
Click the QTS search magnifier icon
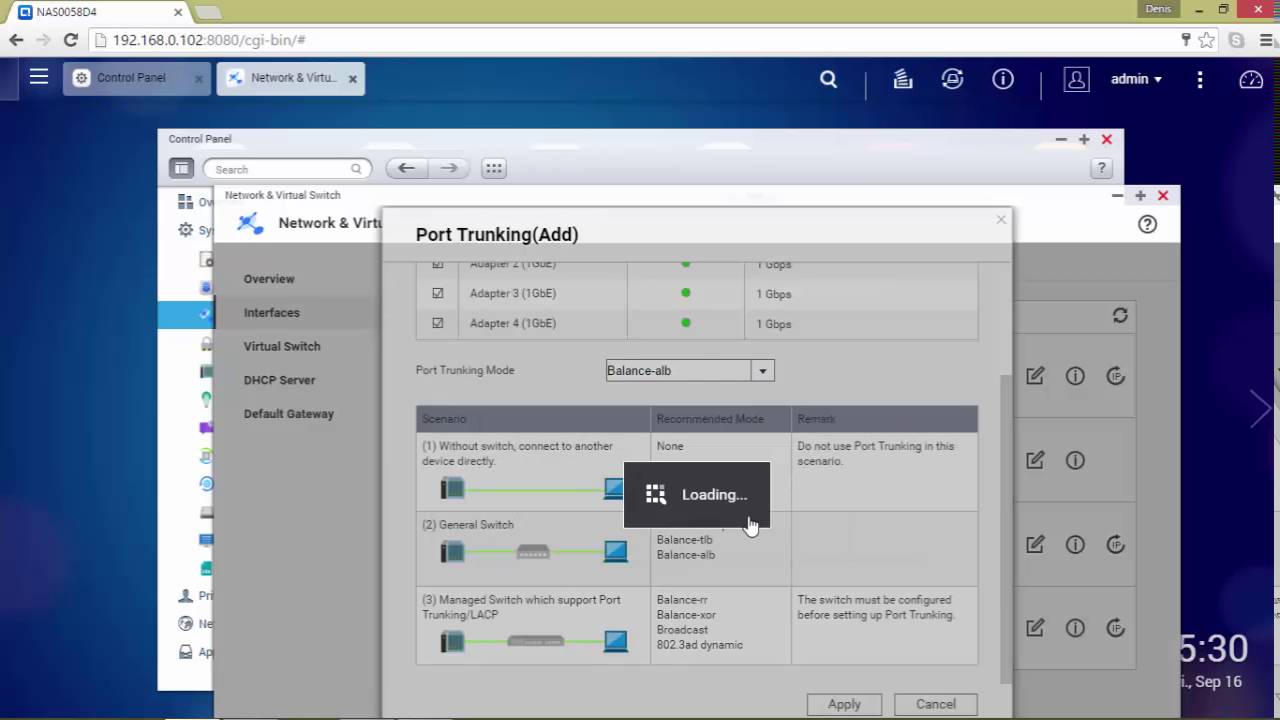828,78
